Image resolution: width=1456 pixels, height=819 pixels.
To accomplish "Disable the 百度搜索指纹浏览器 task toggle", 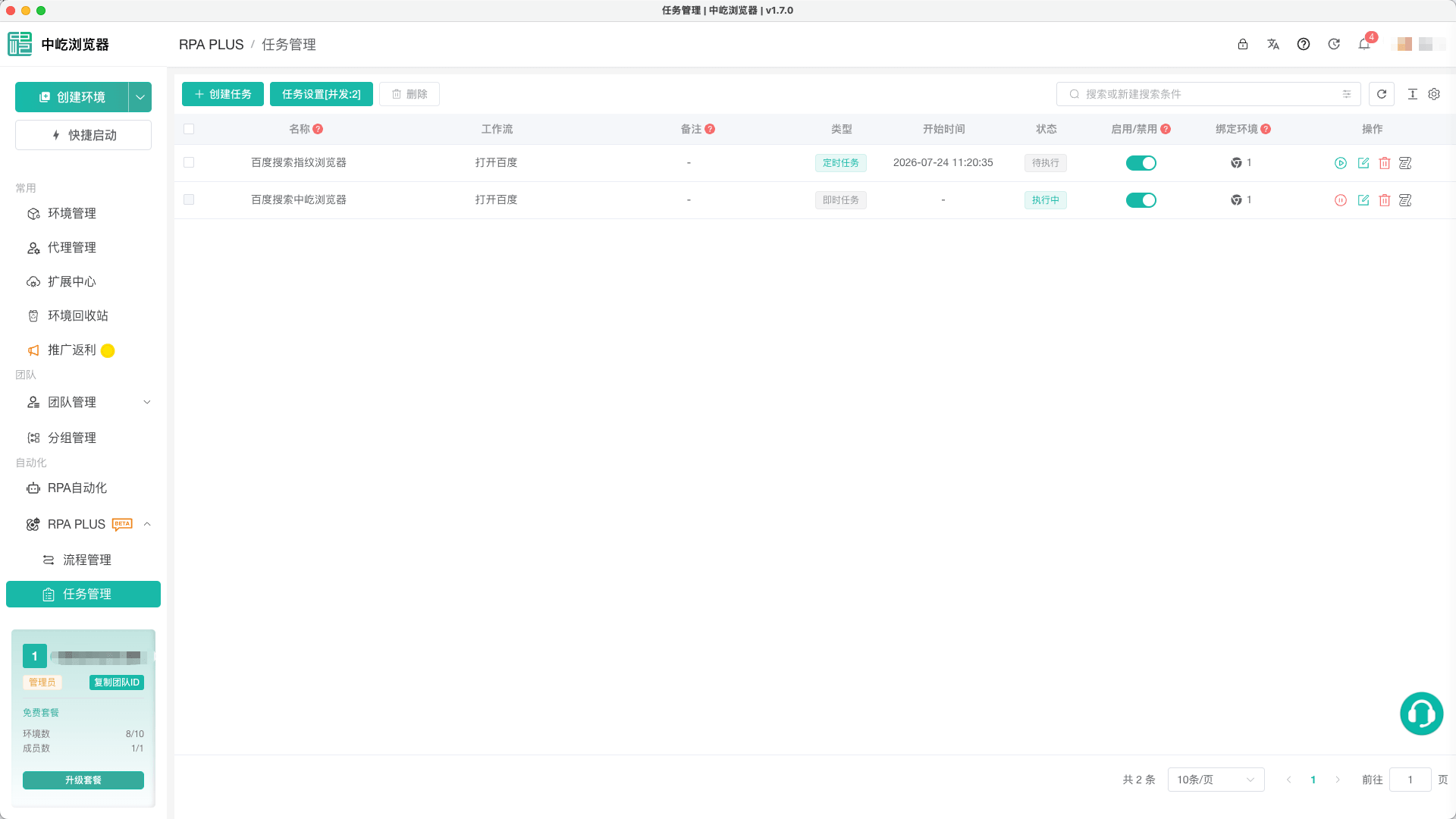I will coord(1141,163).
